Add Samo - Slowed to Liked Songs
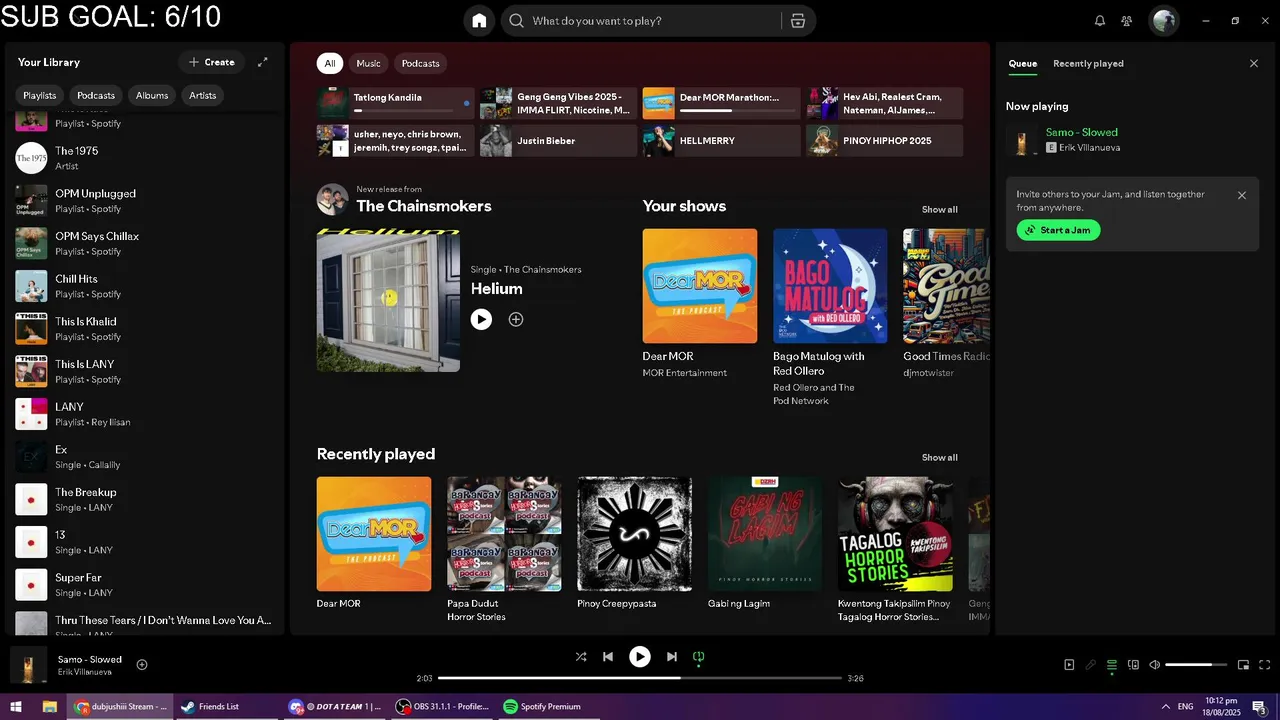This screenshot has width=1280, height=720. 142,665
